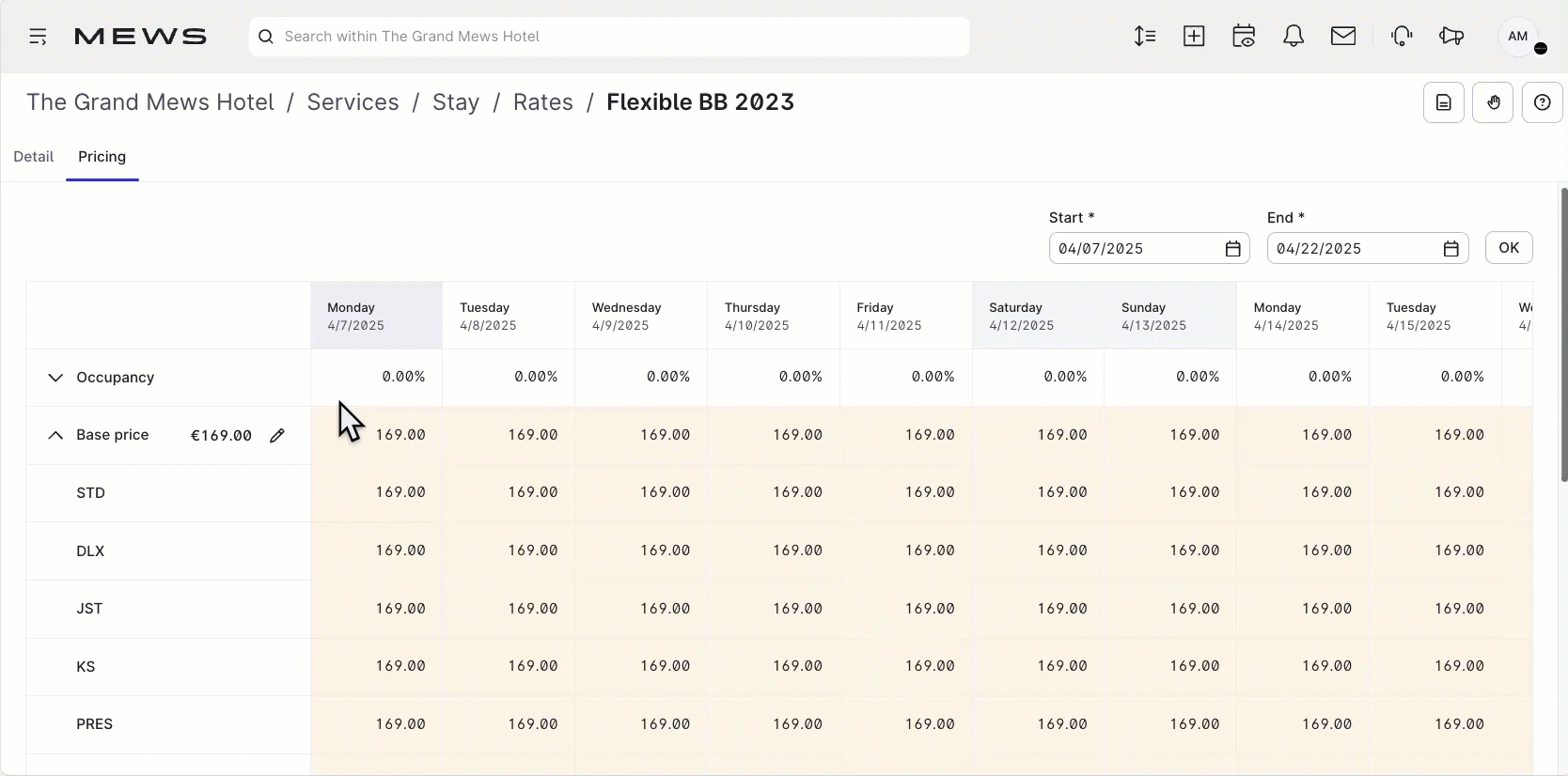Viewport: 1568px width, 776px height.
Task: Click the new reservation plus icon
Action: pos(1194,37)
